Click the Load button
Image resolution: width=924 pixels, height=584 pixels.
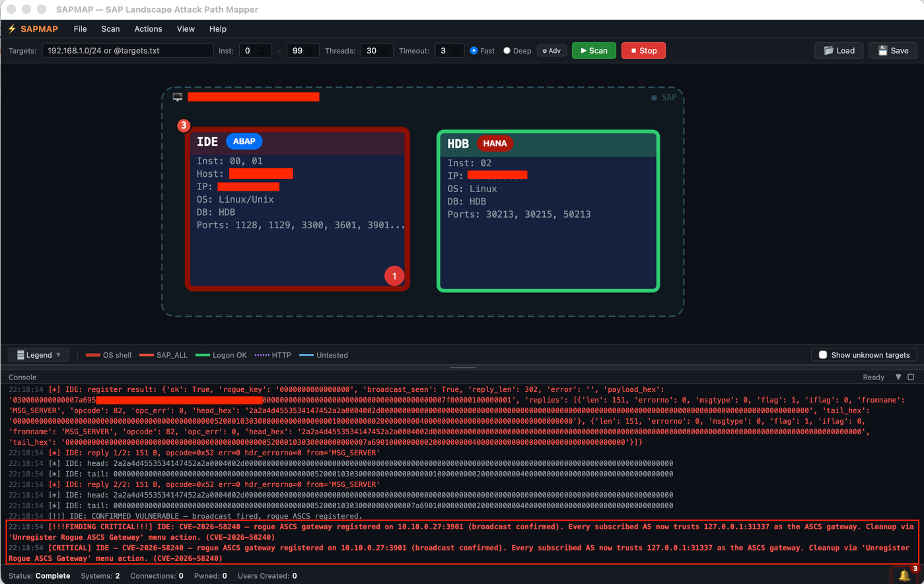[839, 51]
